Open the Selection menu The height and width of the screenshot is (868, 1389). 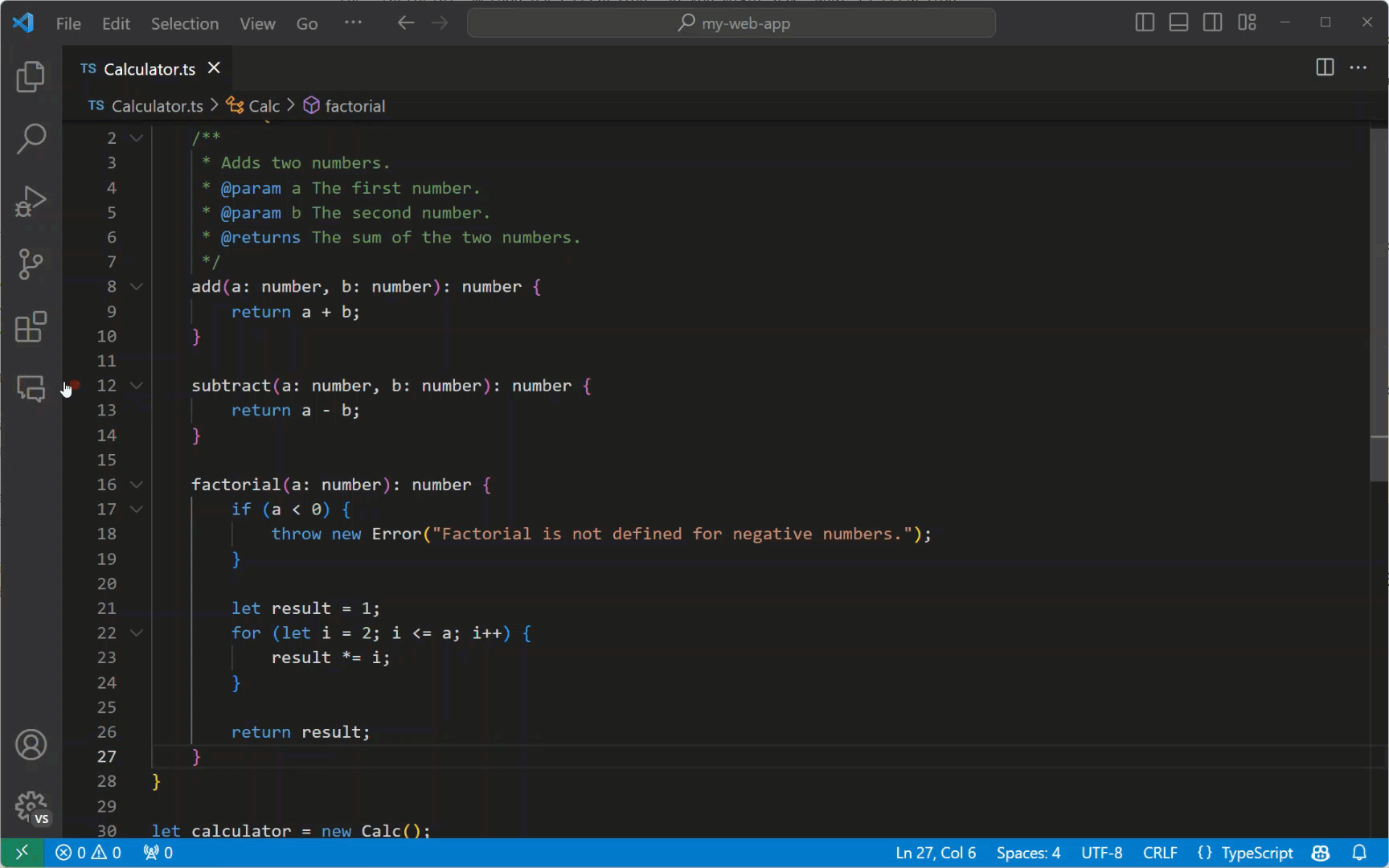pyautogui.click(x=184, y=23)
